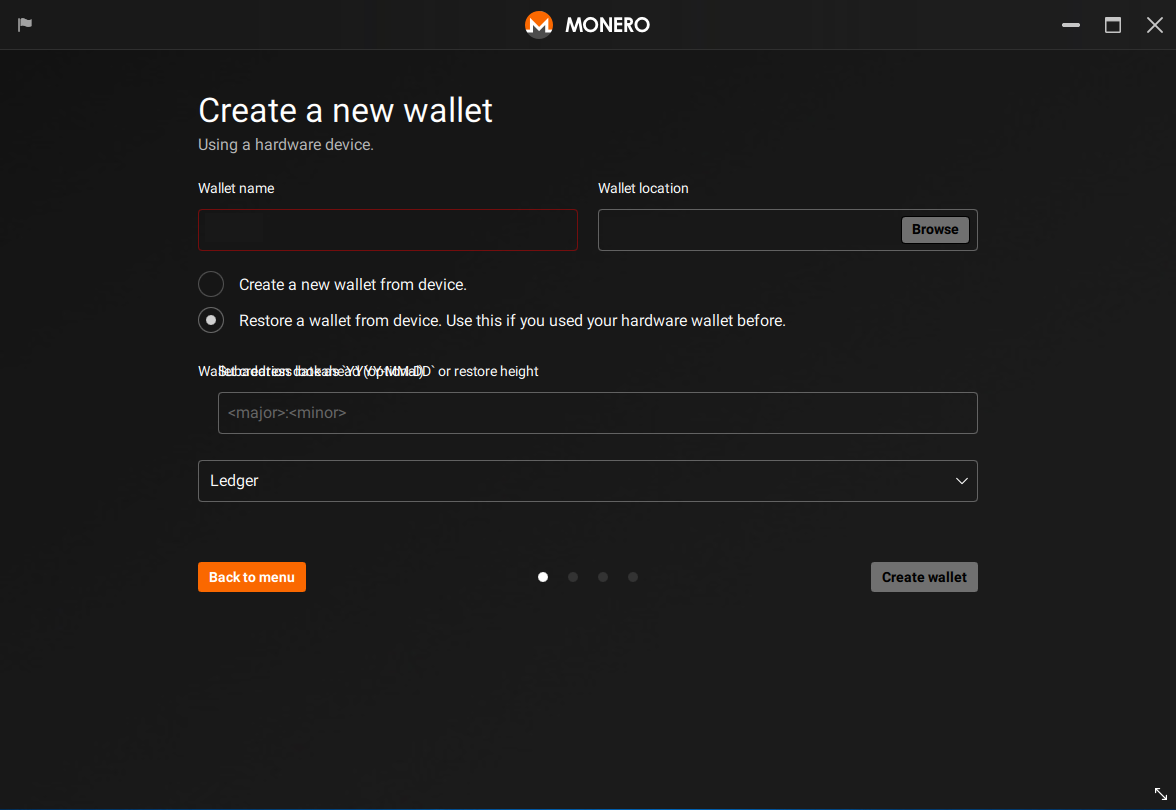Click the MONERO title text
The width and height of the screenshot is (1176, 810).
click(x=608, y=25)
